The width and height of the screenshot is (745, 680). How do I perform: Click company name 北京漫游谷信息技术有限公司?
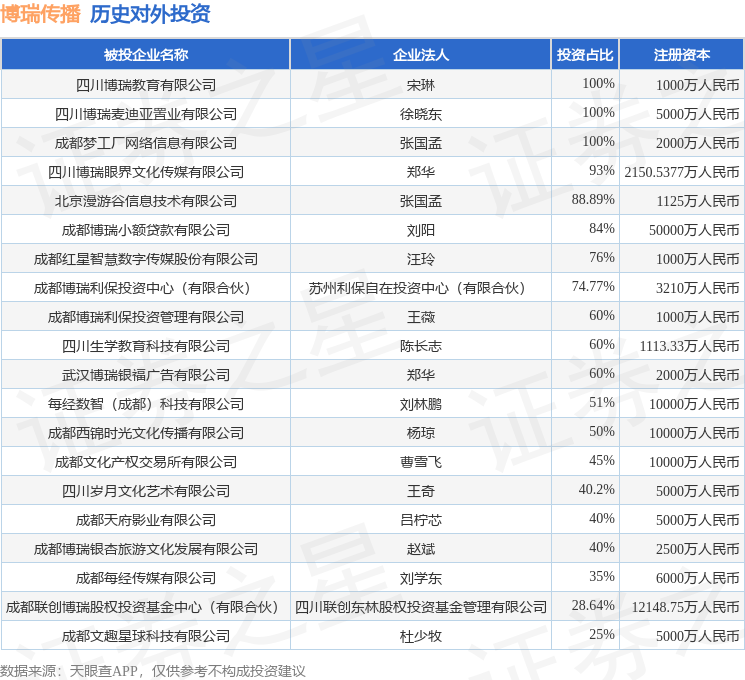(146, 201)
